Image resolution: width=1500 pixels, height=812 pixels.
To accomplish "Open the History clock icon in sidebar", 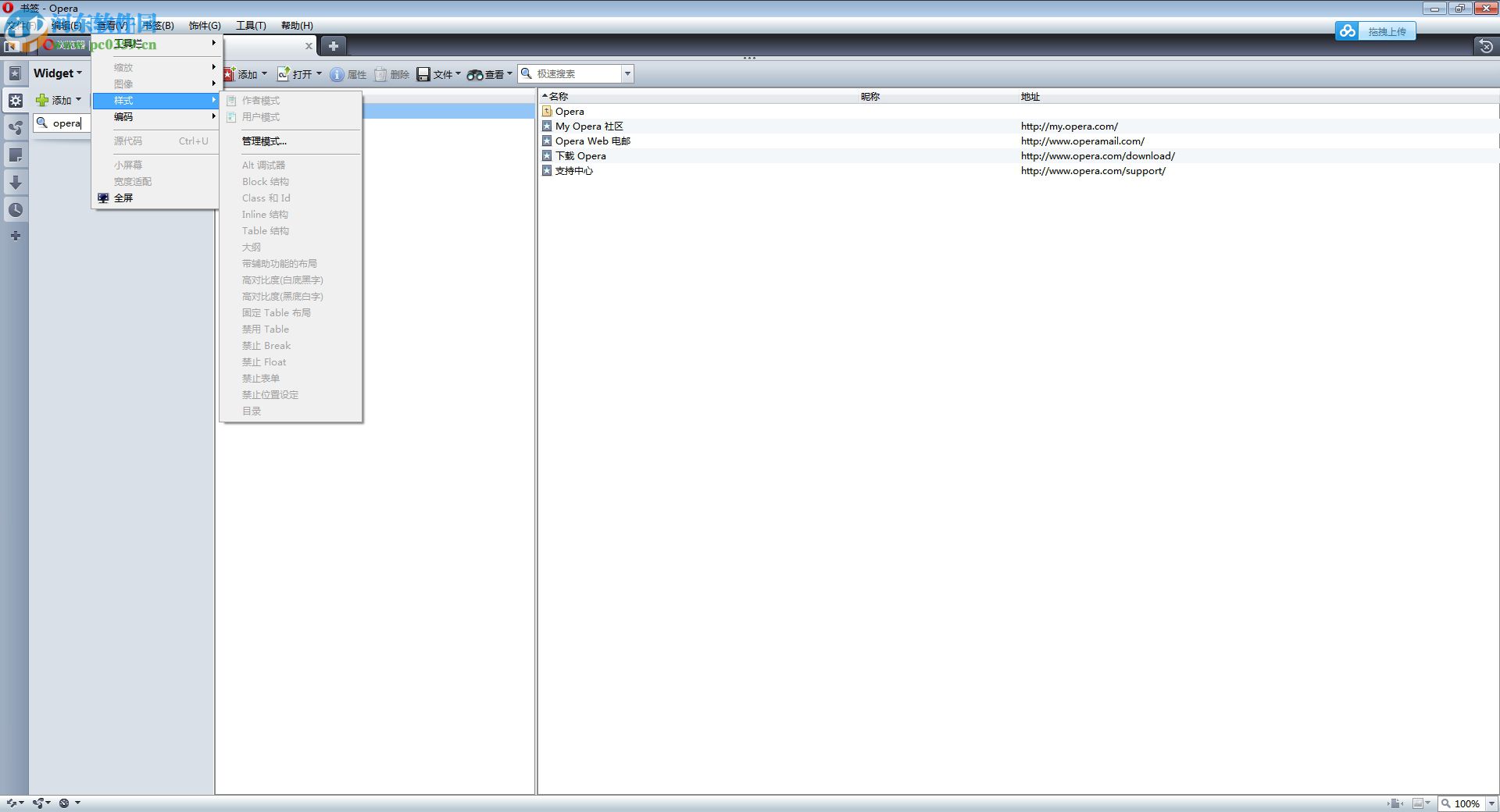I will [15, 209].
